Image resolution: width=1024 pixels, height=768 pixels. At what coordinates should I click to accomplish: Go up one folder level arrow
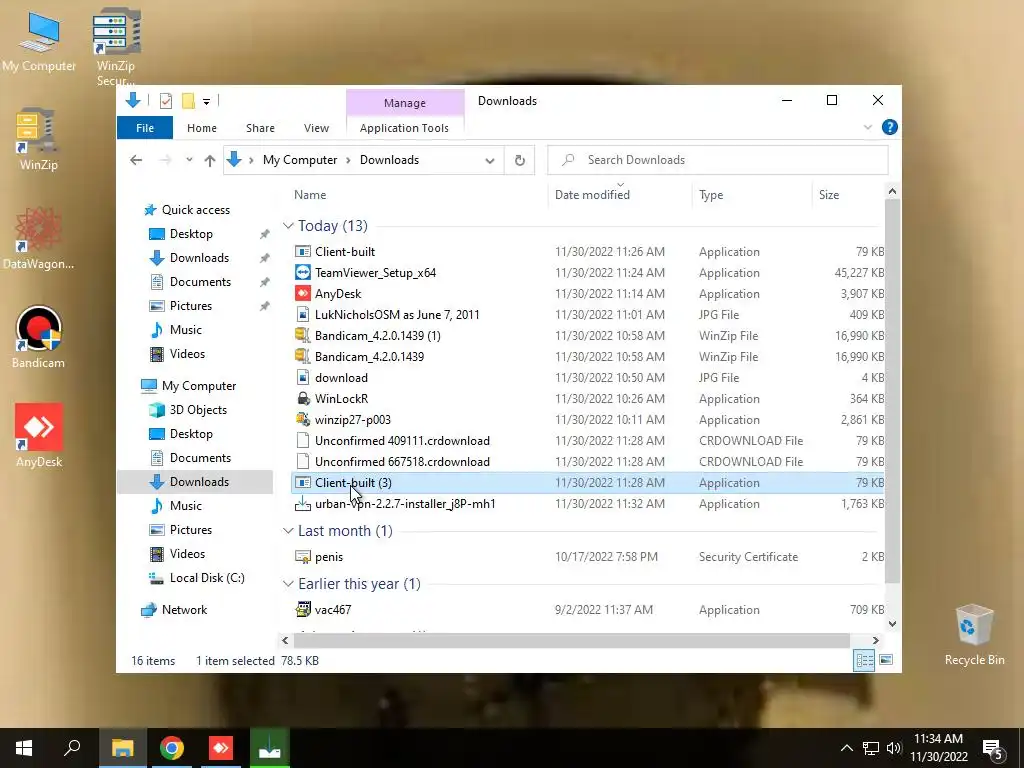point(210,160)
